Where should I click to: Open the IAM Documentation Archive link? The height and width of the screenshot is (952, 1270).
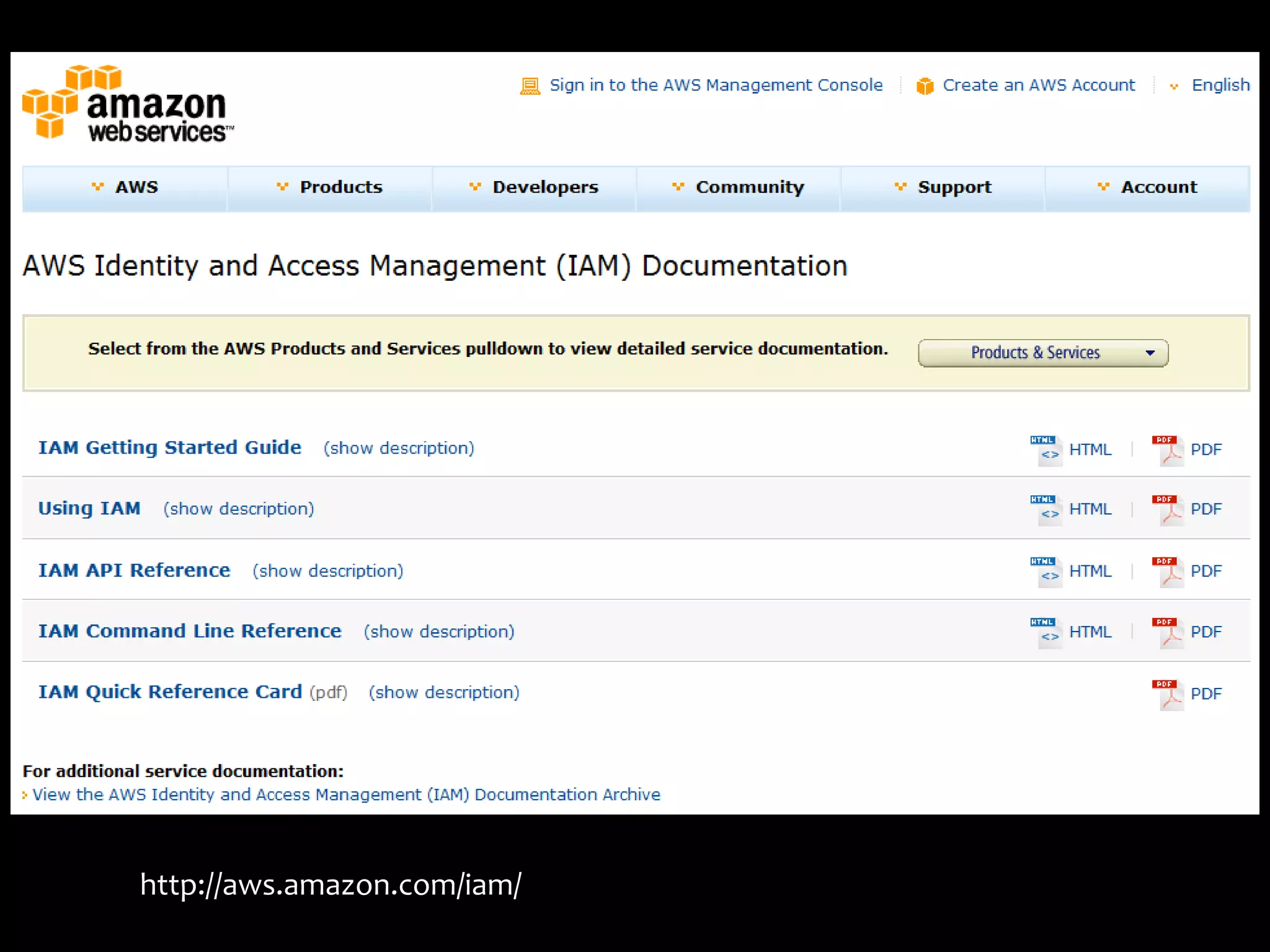[x=346, y=795]
